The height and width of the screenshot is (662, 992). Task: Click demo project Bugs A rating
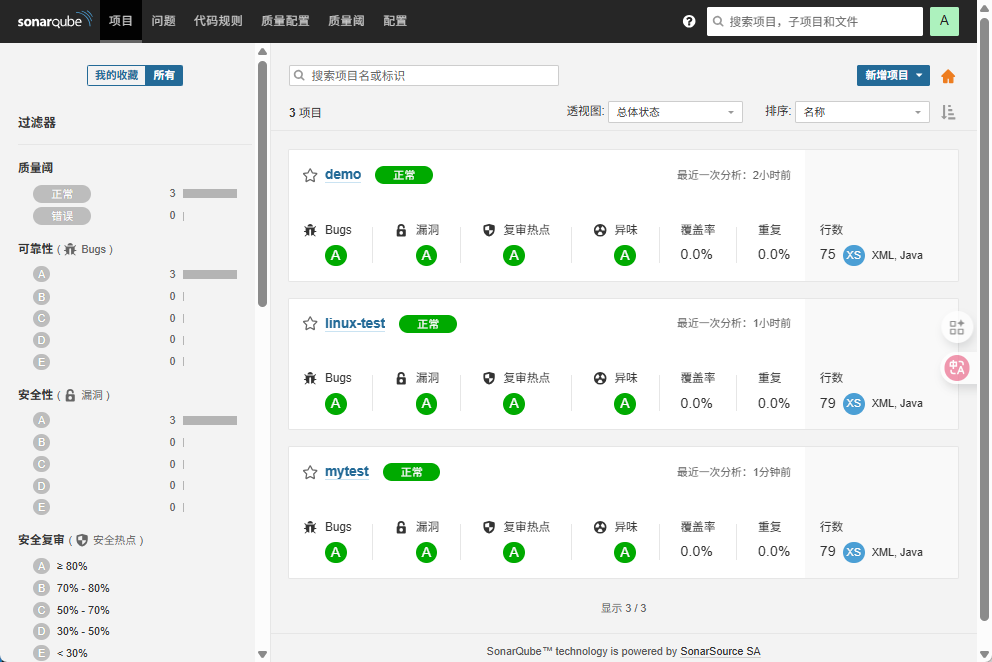(336, 256)
